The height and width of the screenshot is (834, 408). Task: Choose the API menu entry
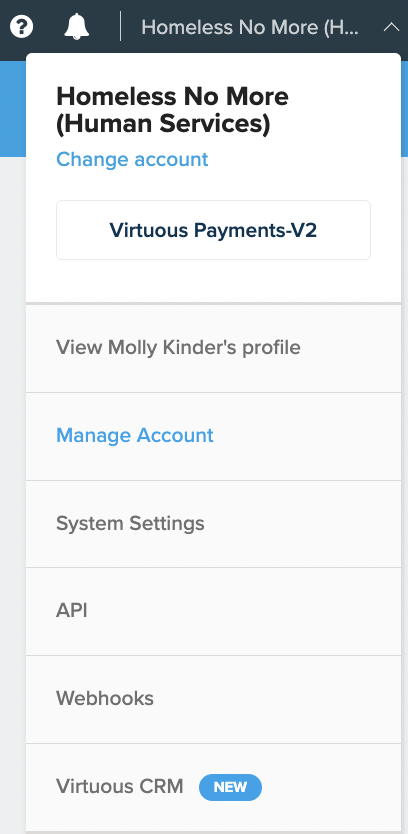pyautogui.click(x=213, y=611)
